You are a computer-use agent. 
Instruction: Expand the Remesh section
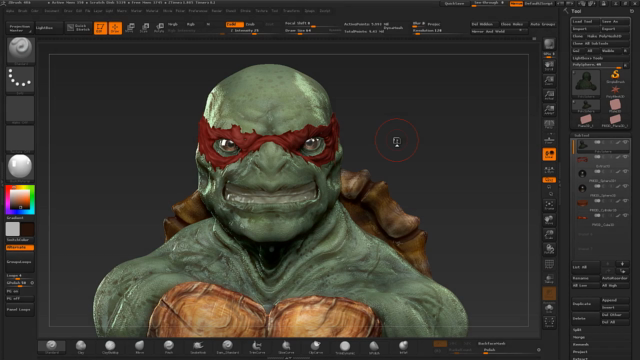coord(580,344)
